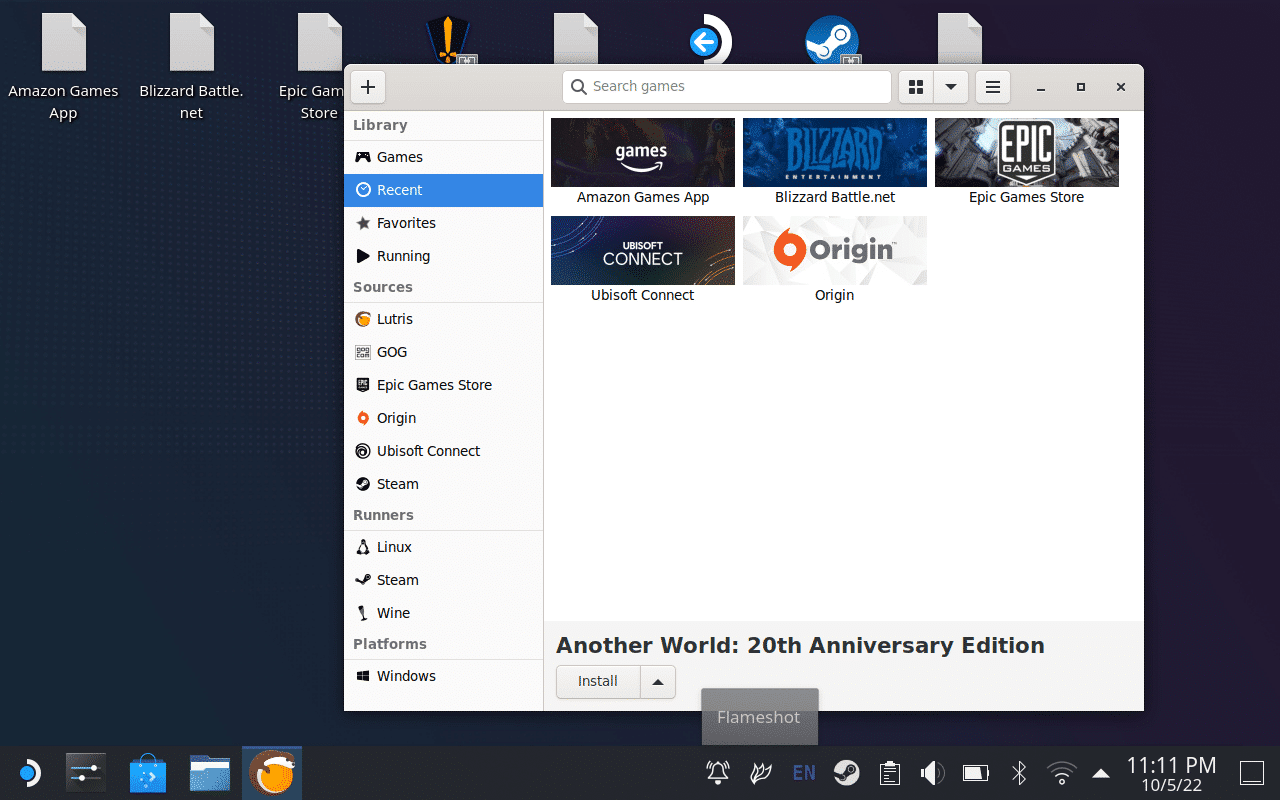Viewport: 1280px width, 800px height.
Task: Open the Dolphin file manager on taskbar
Action: click(x=210, y=773)
